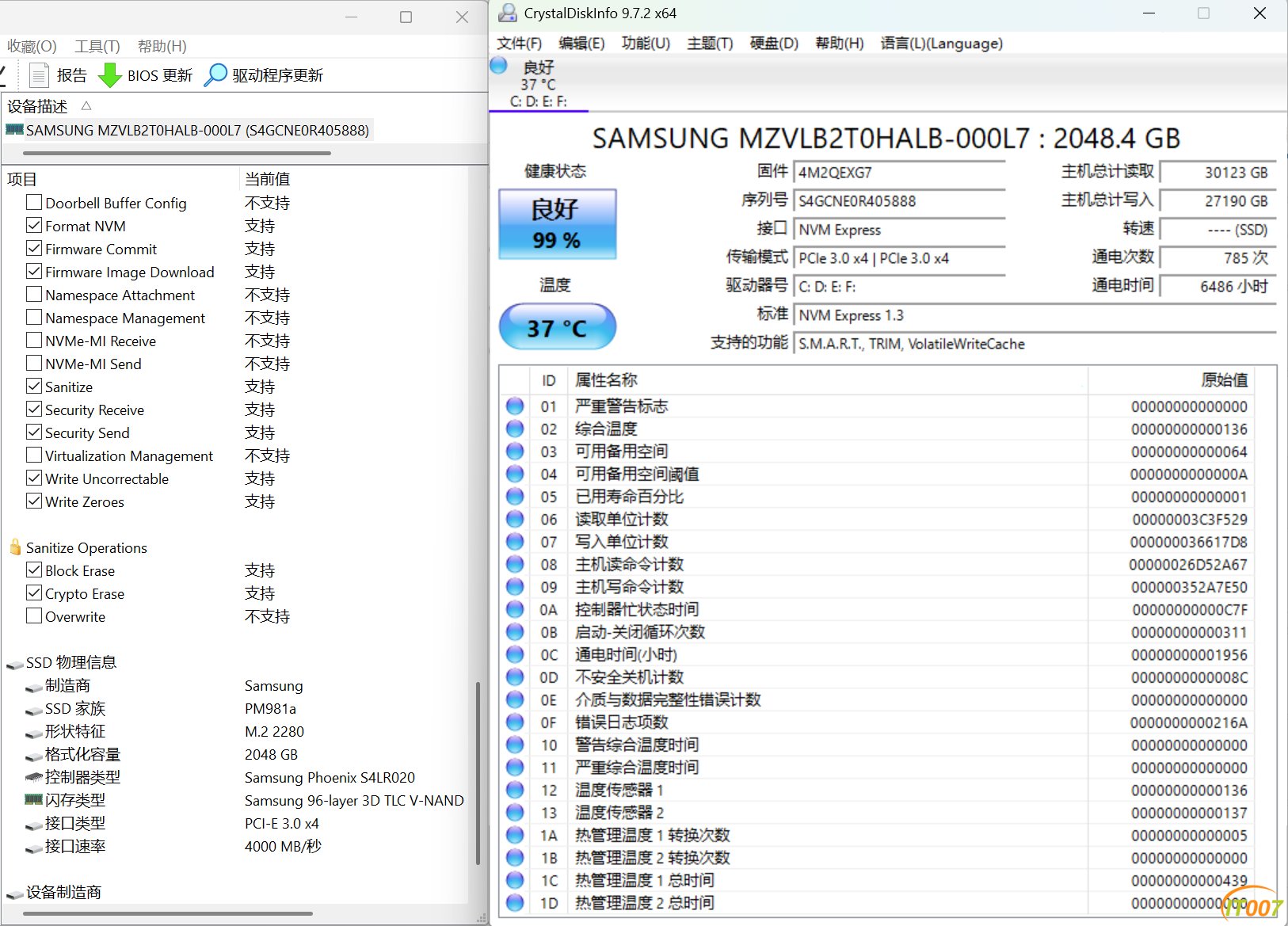Screen dimensions: 1288x926
Task: Click status orb for 07 写入单位计数
Action: coord(515,542)
